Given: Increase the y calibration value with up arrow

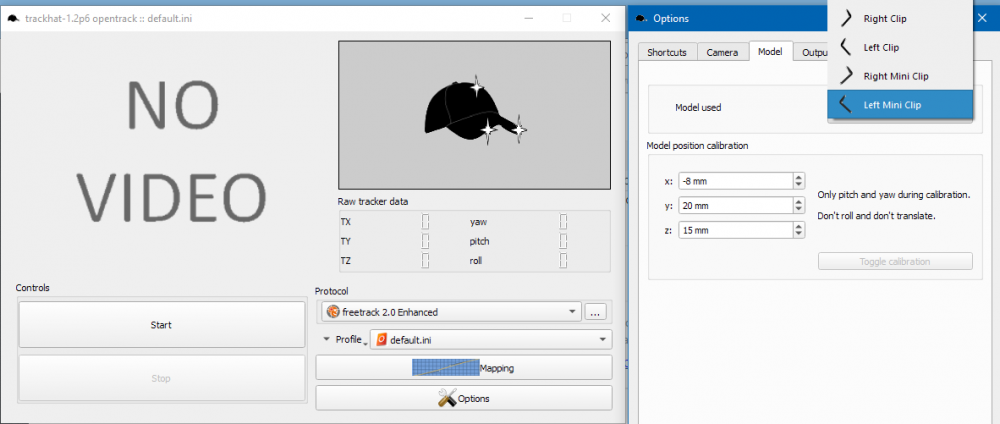Looking at the screenshot, I should point(798,201).
